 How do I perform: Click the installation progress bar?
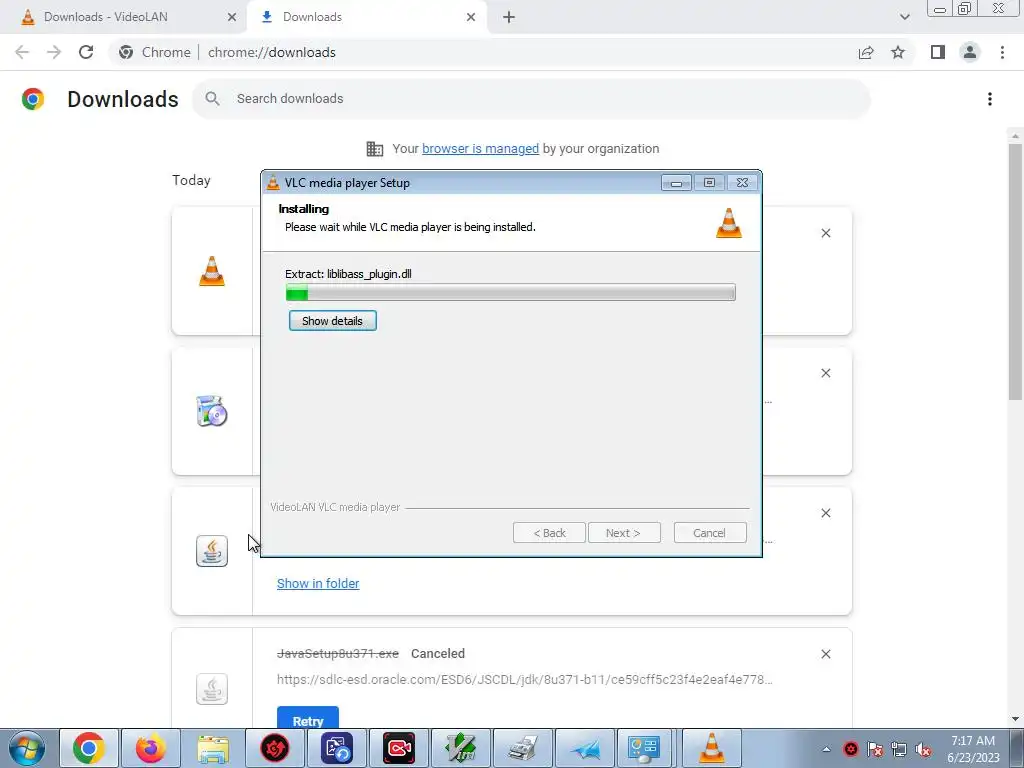coord(510,293)
